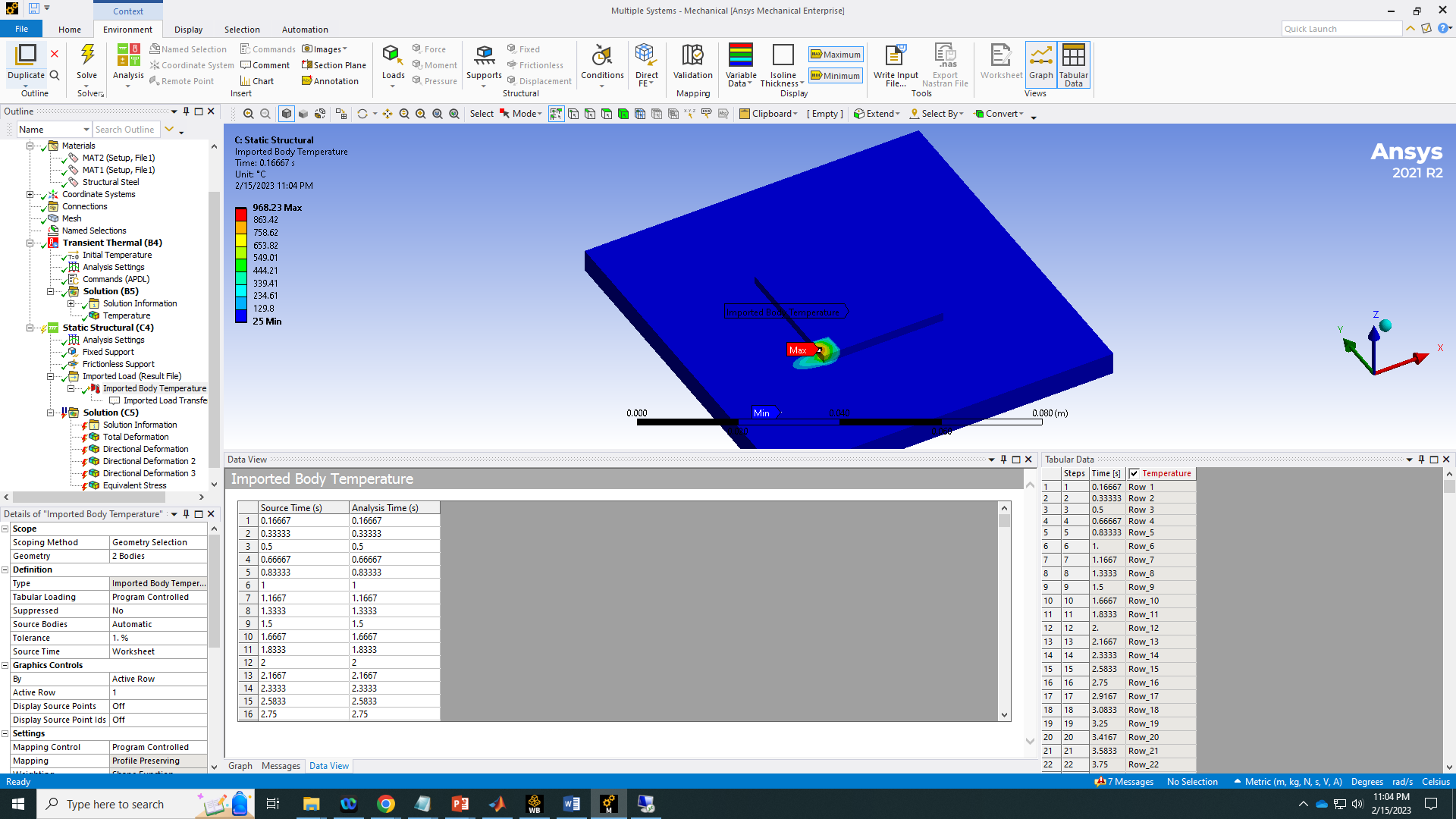
Task: Click the red delete X next to Duplicate
Action: (55, 54)
